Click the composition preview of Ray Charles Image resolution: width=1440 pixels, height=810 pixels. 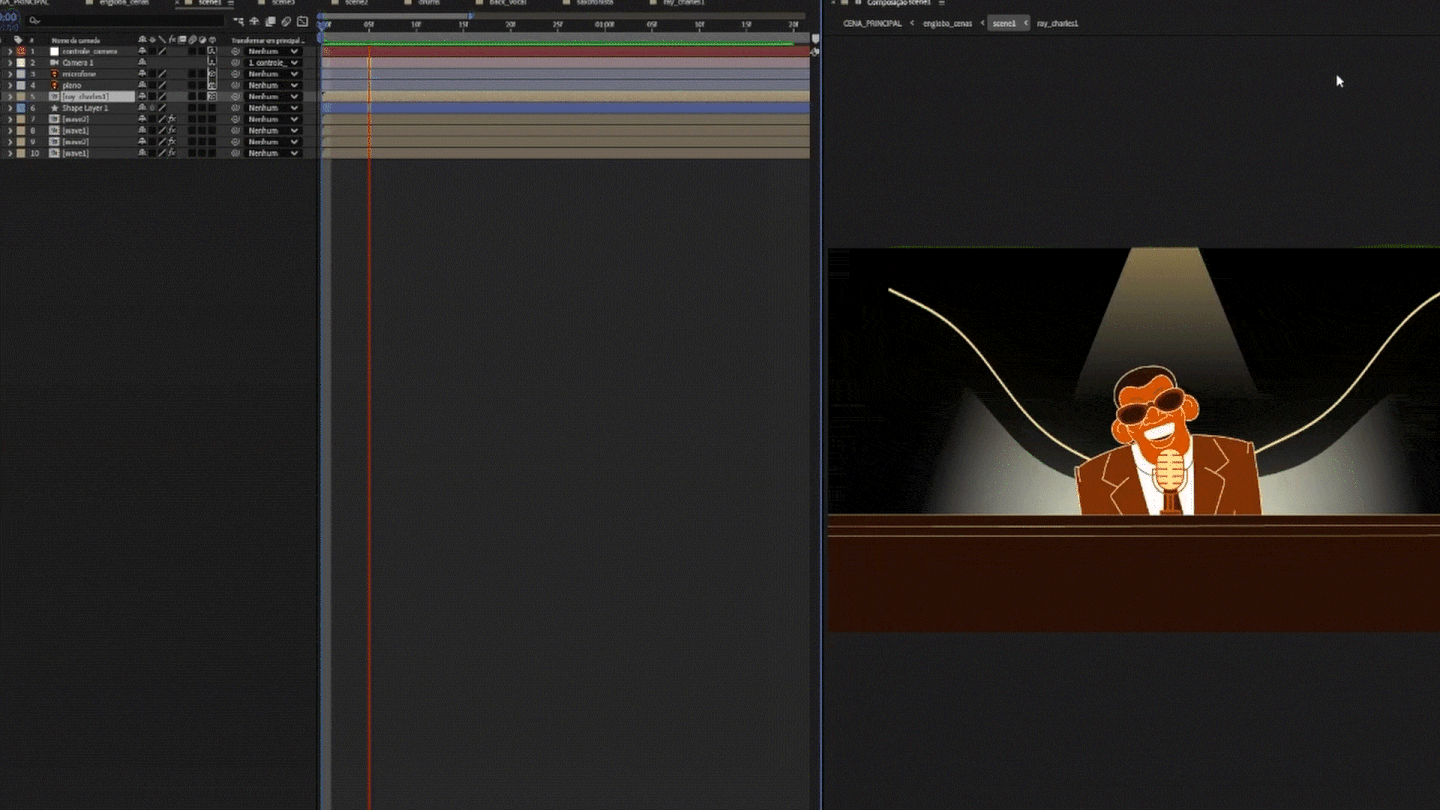pos(1134,439)
